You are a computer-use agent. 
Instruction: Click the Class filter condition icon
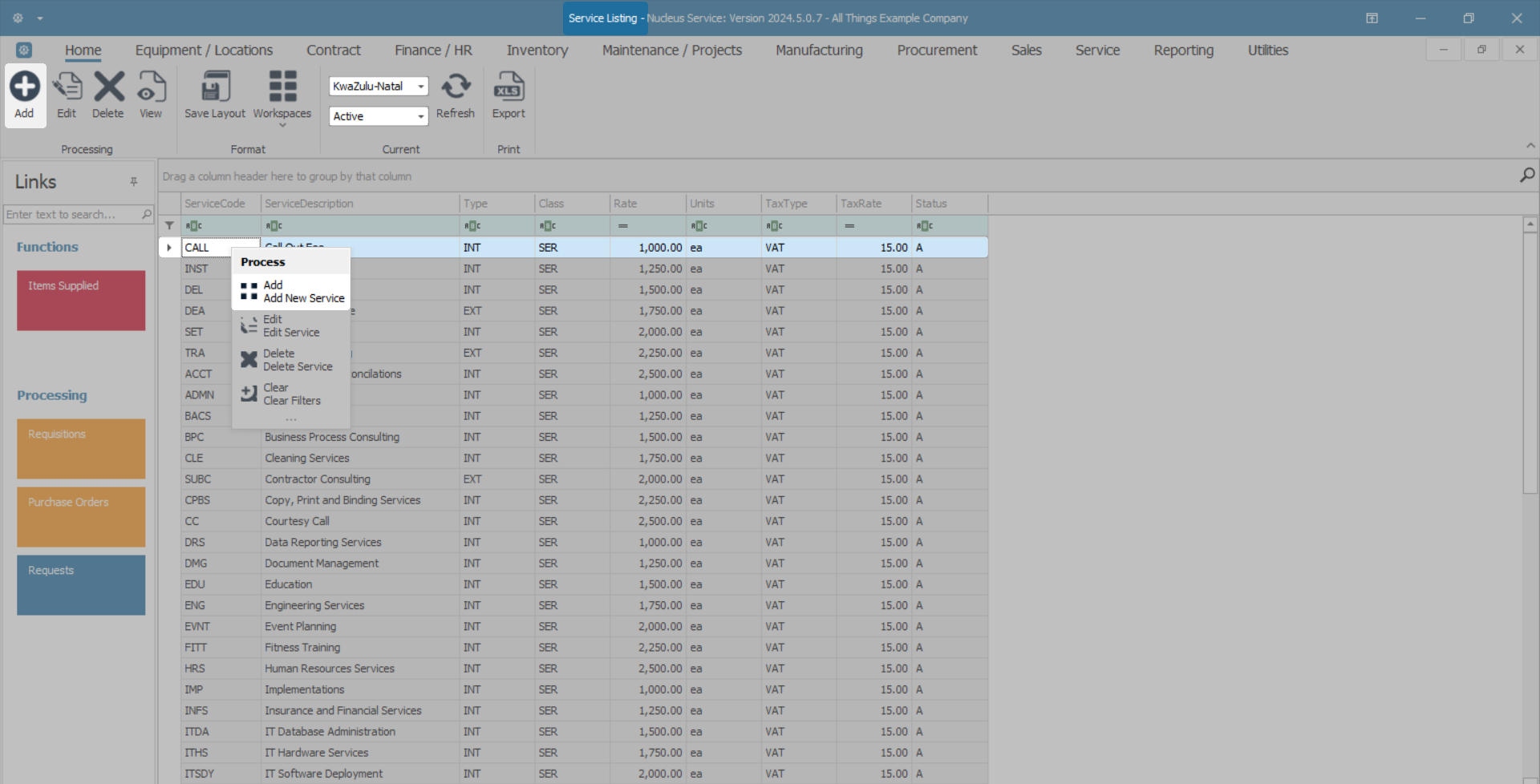click(548, 226)
